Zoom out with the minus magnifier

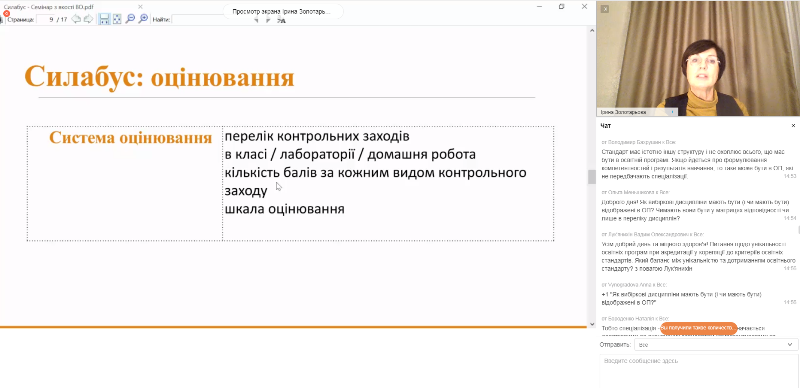pos(130,19)
